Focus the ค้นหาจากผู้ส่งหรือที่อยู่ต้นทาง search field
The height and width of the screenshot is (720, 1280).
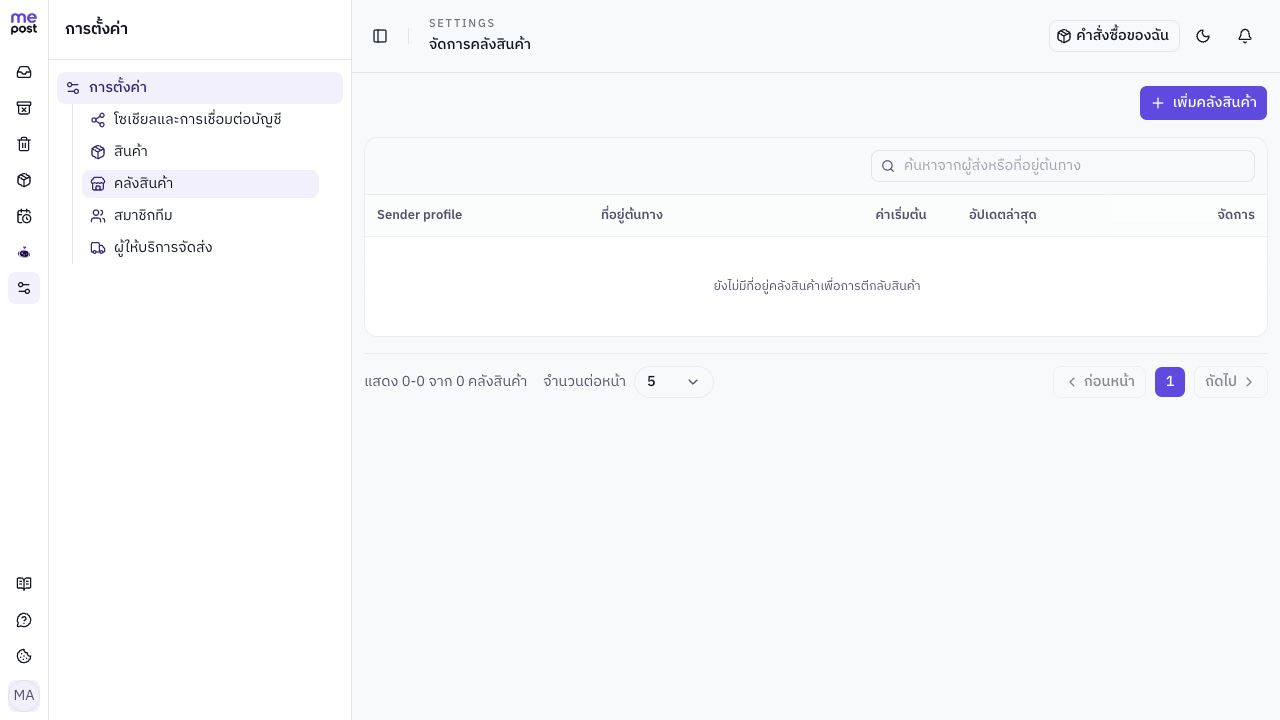pos(1063,166)
